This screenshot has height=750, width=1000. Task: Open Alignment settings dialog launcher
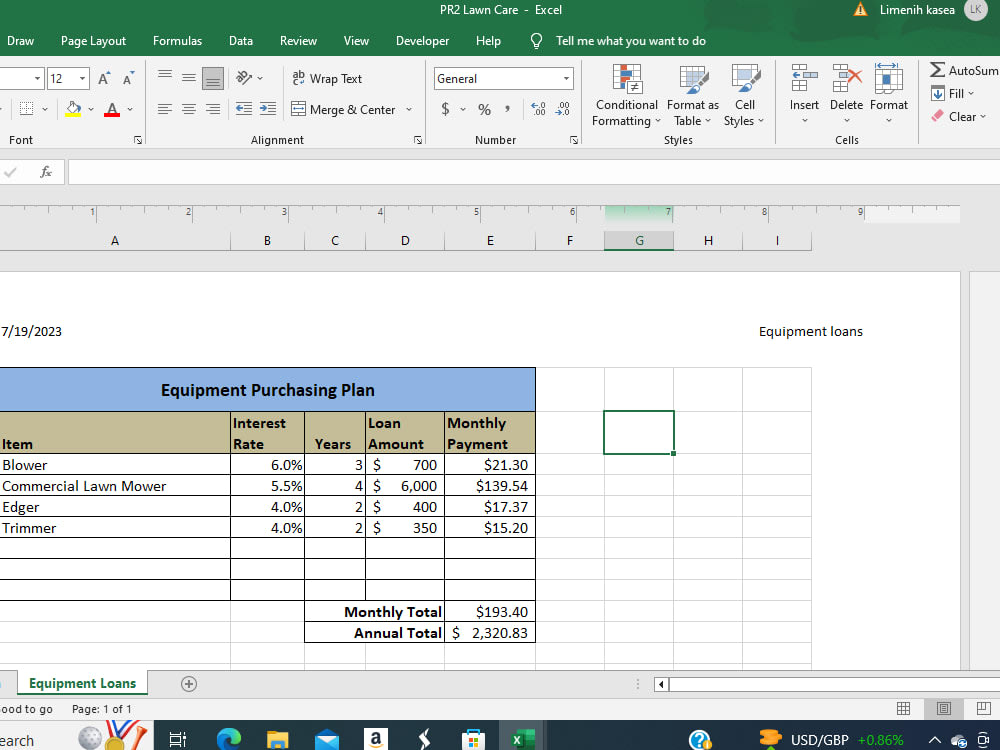(x=418, y=140)
